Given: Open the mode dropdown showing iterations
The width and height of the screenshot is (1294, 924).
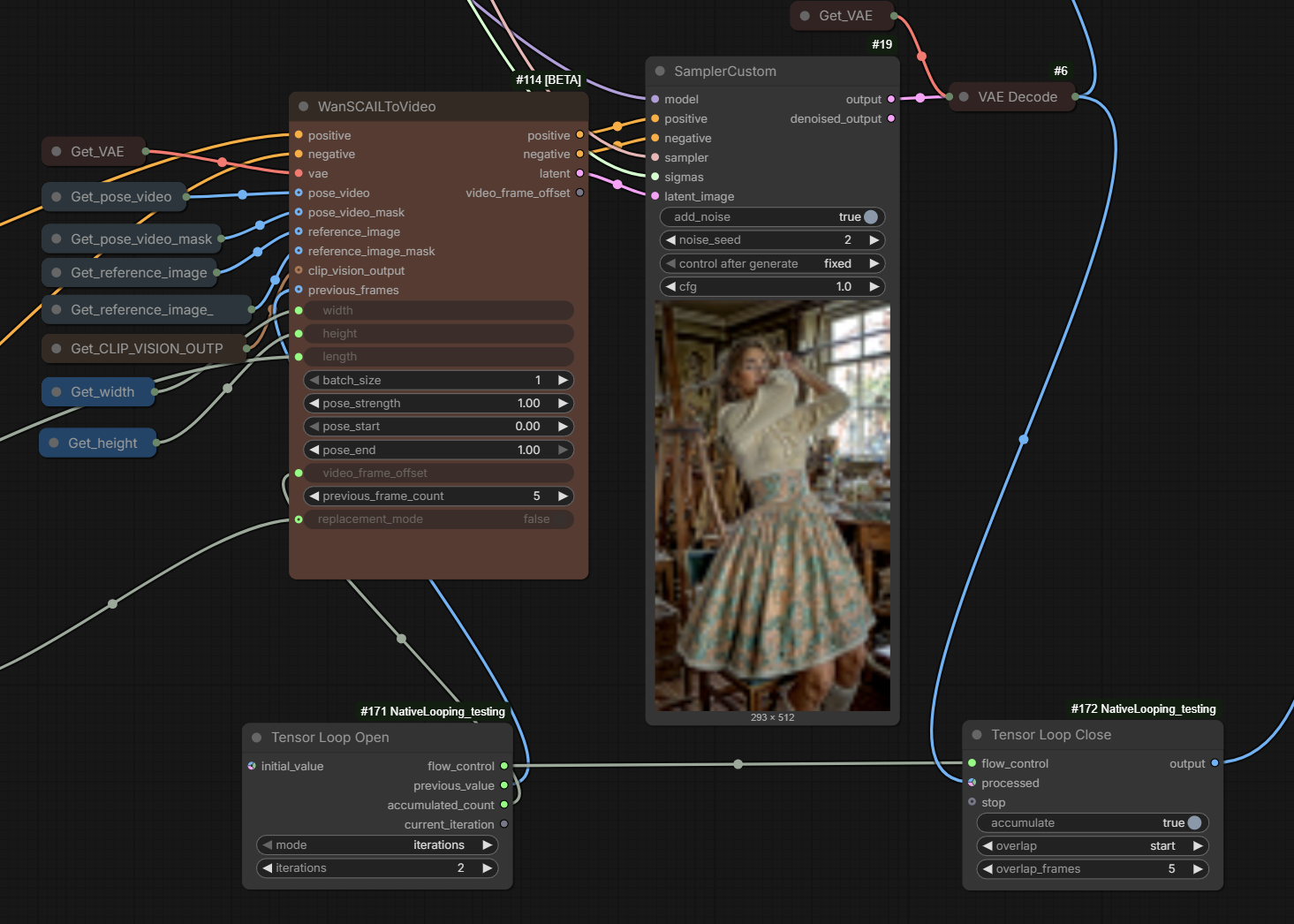Looking at the screenshot, I should [377, 844].
